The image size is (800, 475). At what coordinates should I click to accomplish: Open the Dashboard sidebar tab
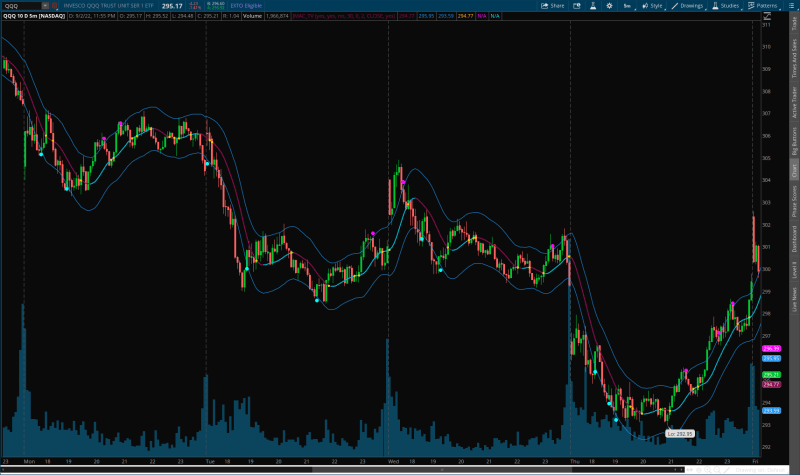[794, 239]
